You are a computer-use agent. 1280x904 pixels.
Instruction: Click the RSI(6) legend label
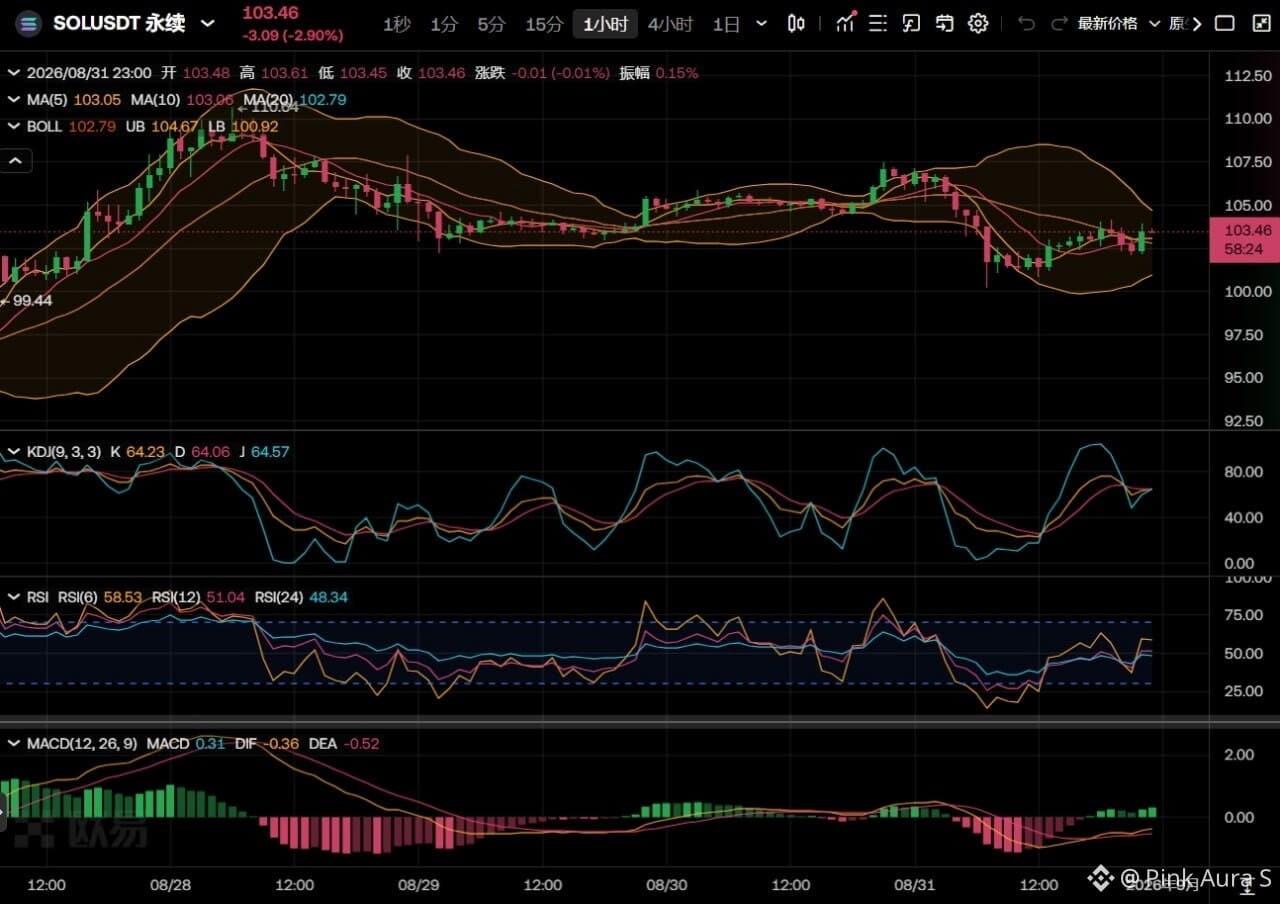79,597
